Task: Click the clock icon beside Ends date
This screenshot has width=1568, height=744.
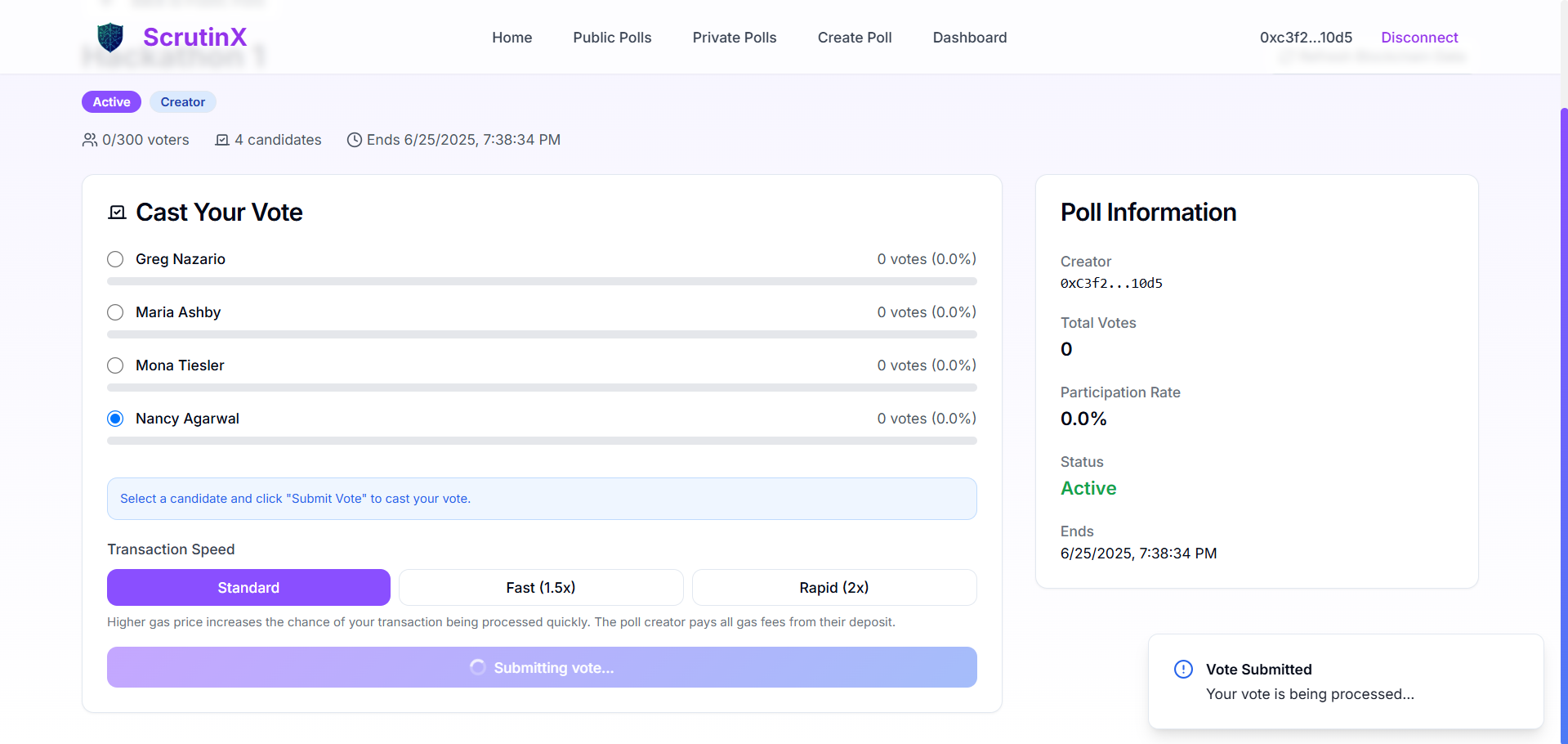Action: [x=355, y=140]
